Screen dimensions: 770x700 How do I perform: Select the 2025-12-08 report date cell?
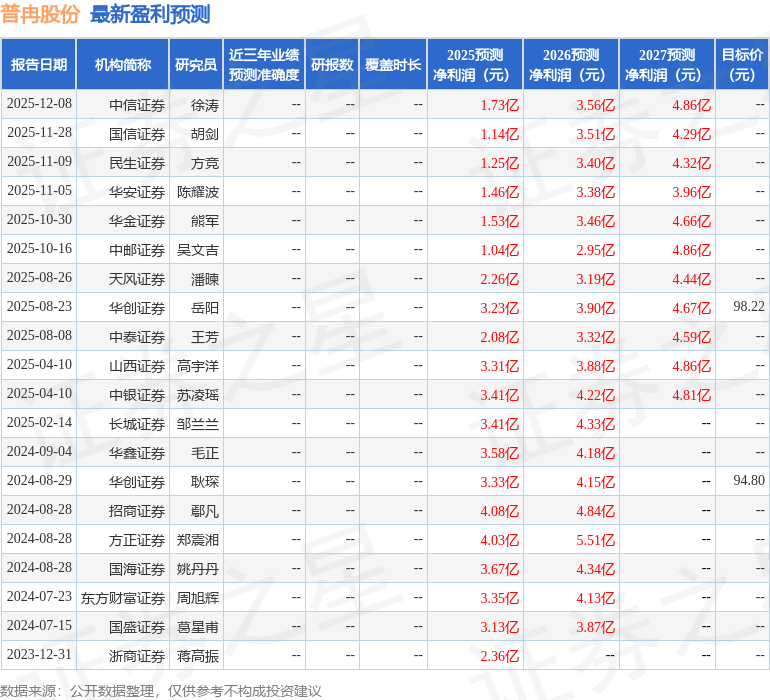39,104
